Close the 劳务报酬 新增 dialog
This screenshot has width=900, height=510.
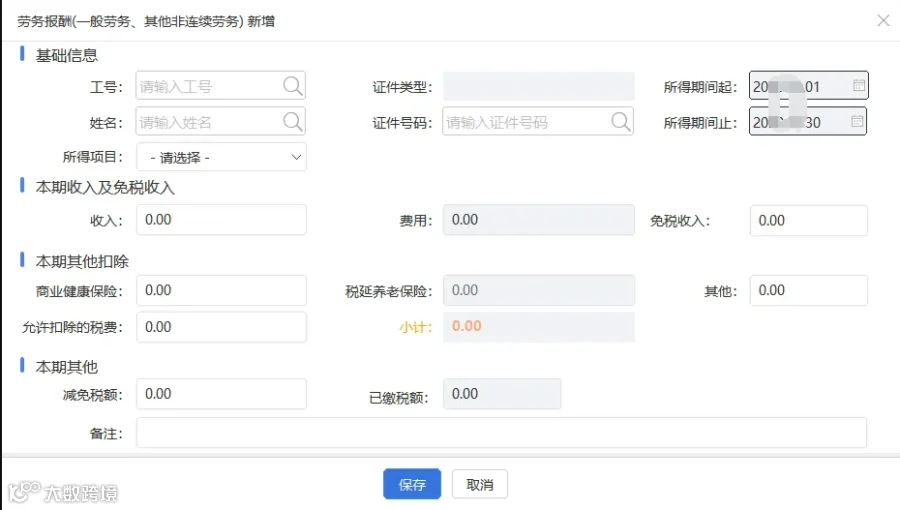(x=883, y=21)
